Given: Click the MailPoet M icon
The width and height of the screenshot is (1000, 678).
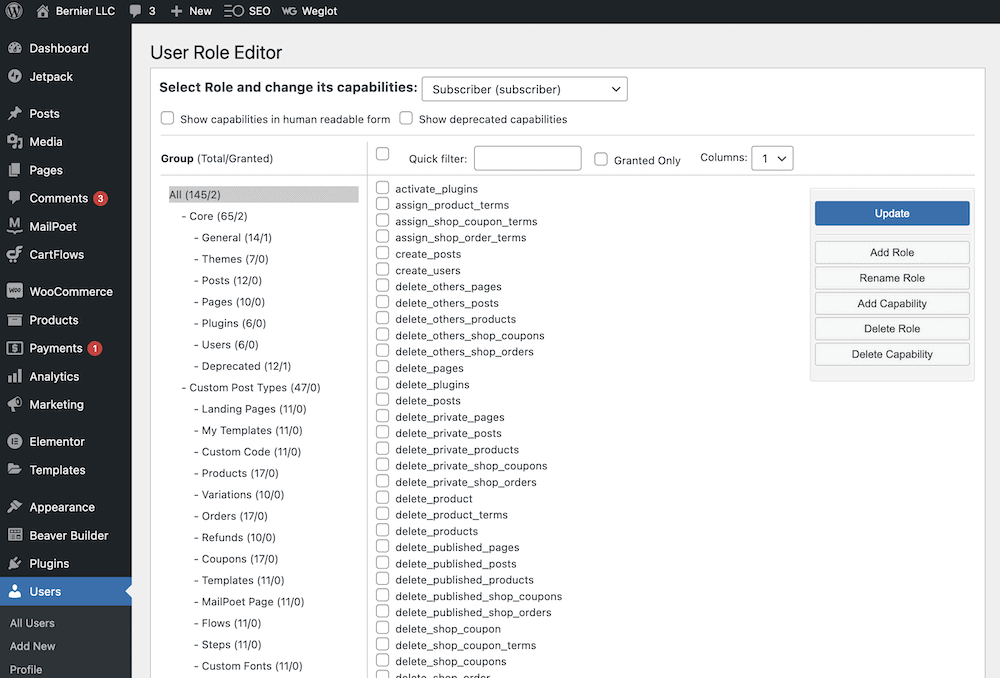Looking at the screenshot, I should click(x=15, y=226).
